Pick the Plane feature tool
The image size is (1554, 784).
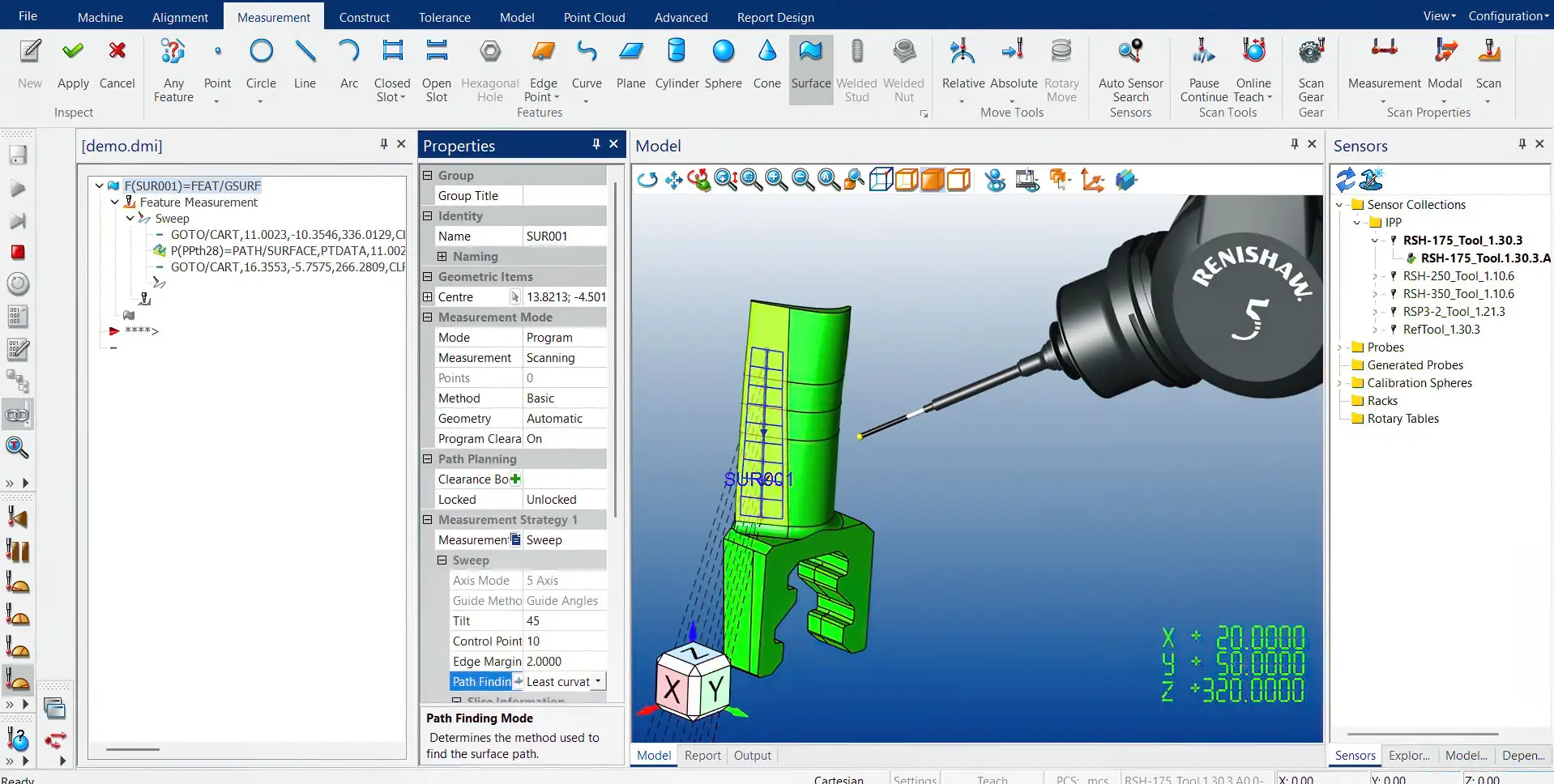pyautogui.click(x=630, y=65)
